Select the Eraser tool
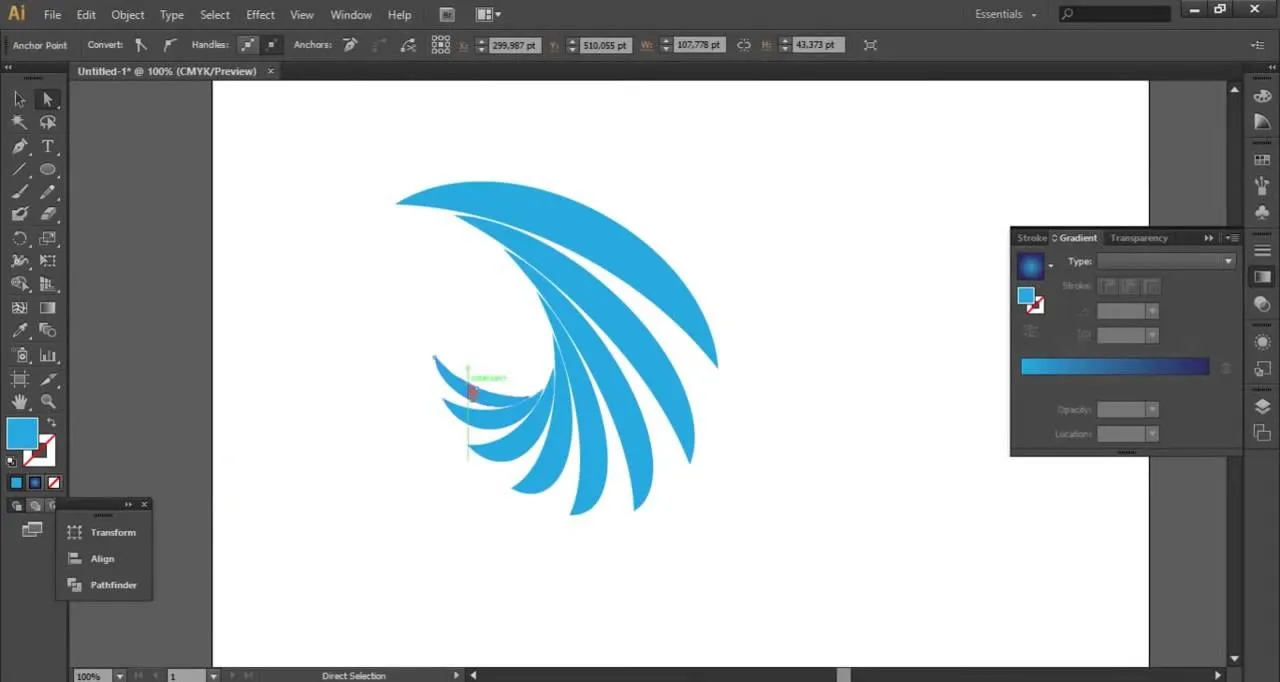Screen dimensions: 1280x682 (47, 214)
